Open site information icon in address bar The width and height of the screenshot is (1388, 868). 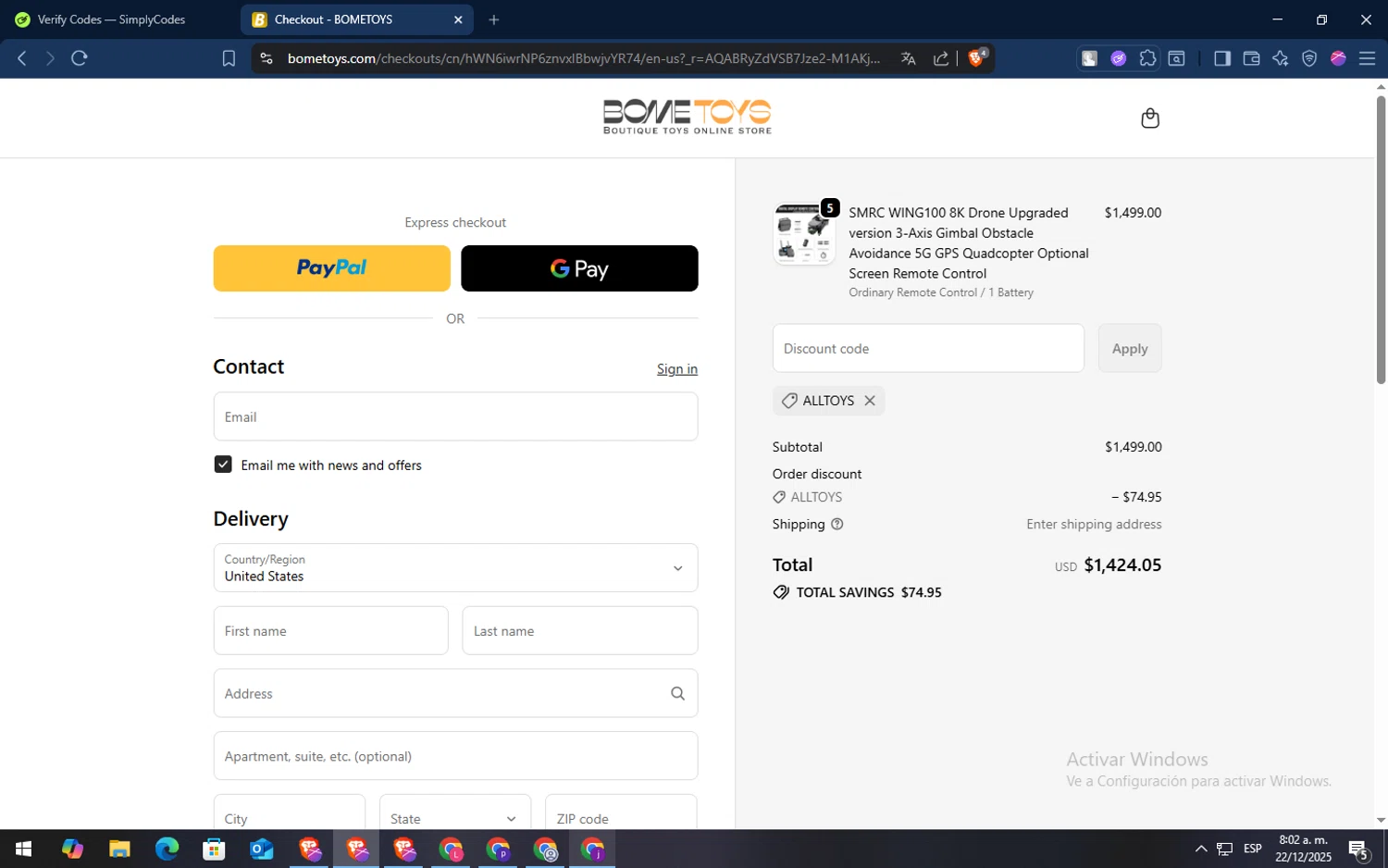266,58
